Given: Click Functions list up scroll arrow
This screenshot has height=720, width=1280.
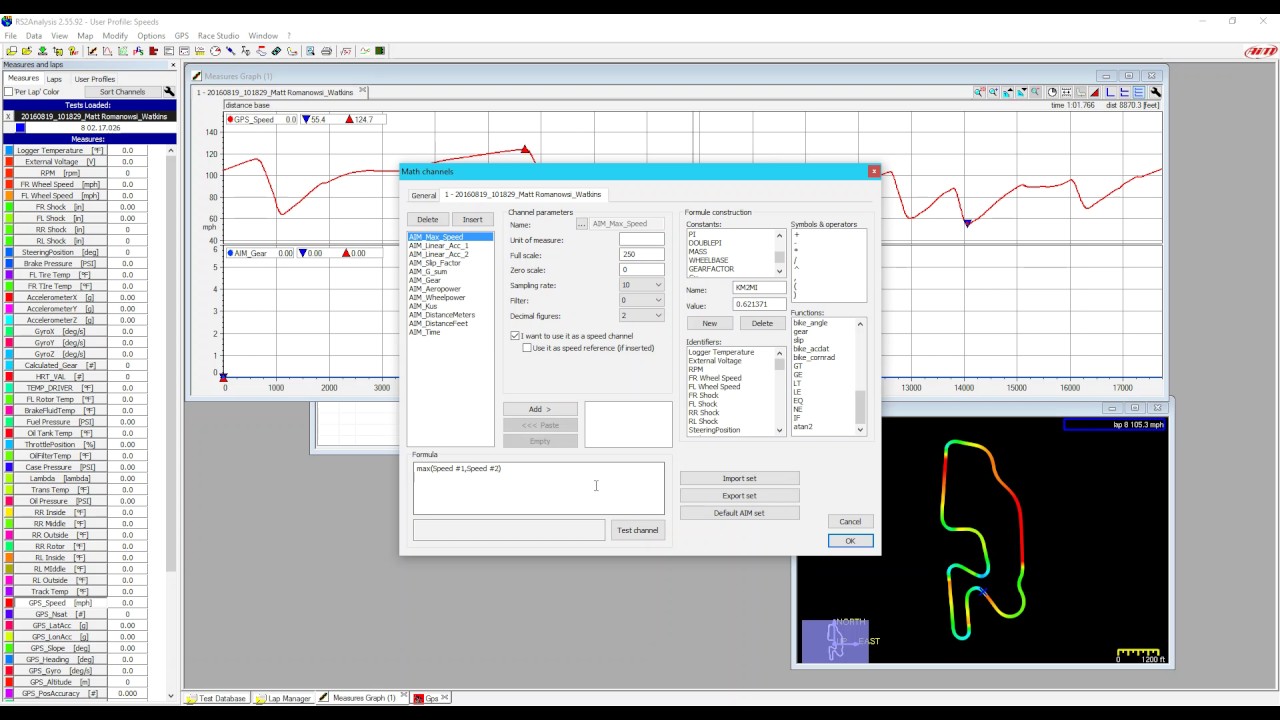Looking at the screenshot, I should click(860, 323).
